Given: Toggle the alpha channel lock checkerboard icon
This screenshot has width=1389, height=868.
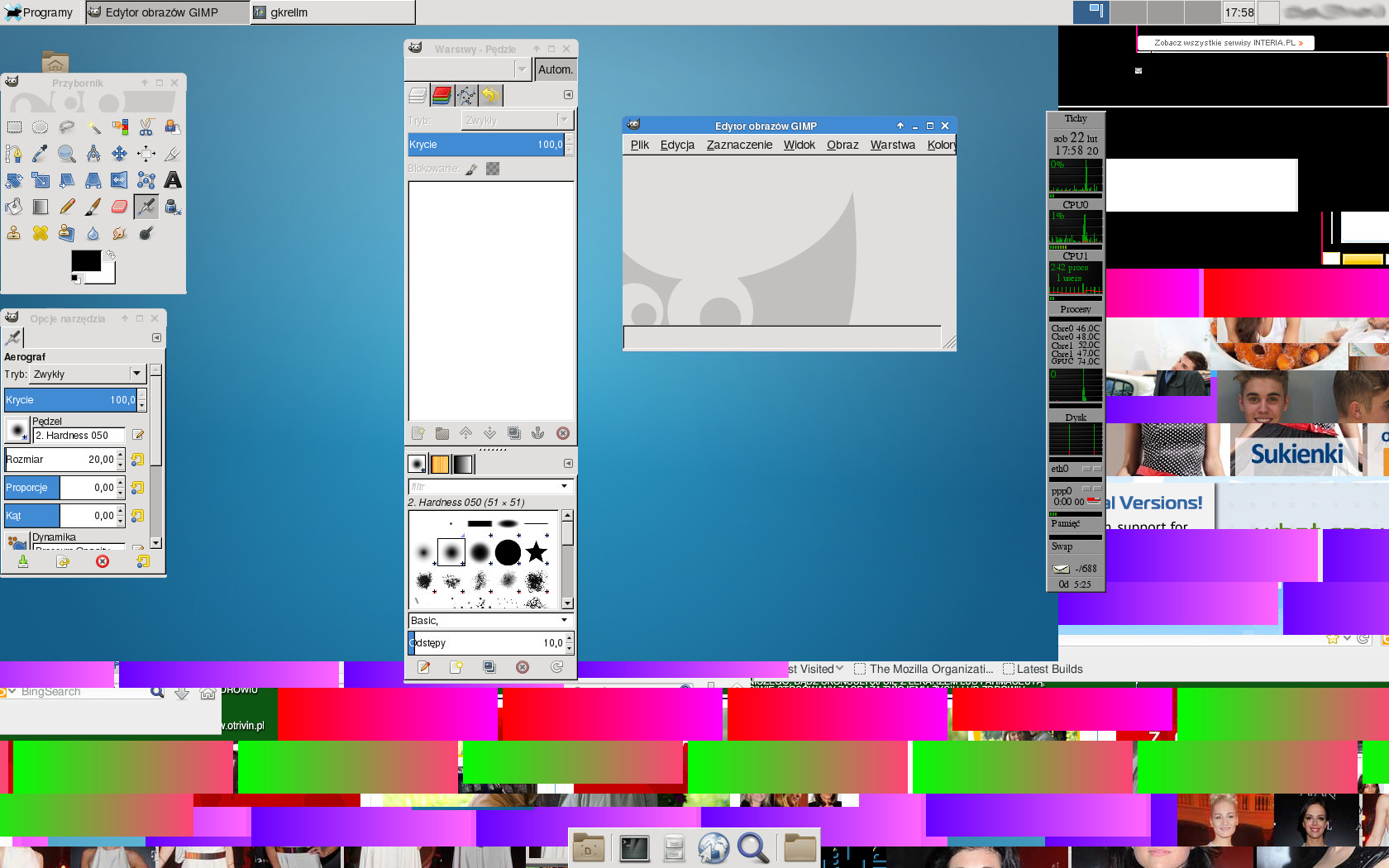Looking at the screenshot, I should pyautogui.click(x=493, y=169).
